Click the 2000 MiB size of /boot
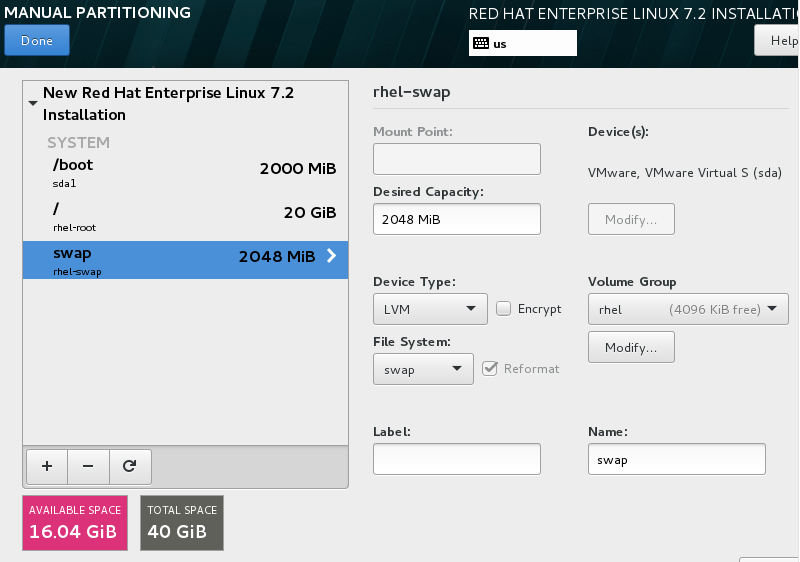The height and width of the screenshot is (562, 800). pos(298,168)
